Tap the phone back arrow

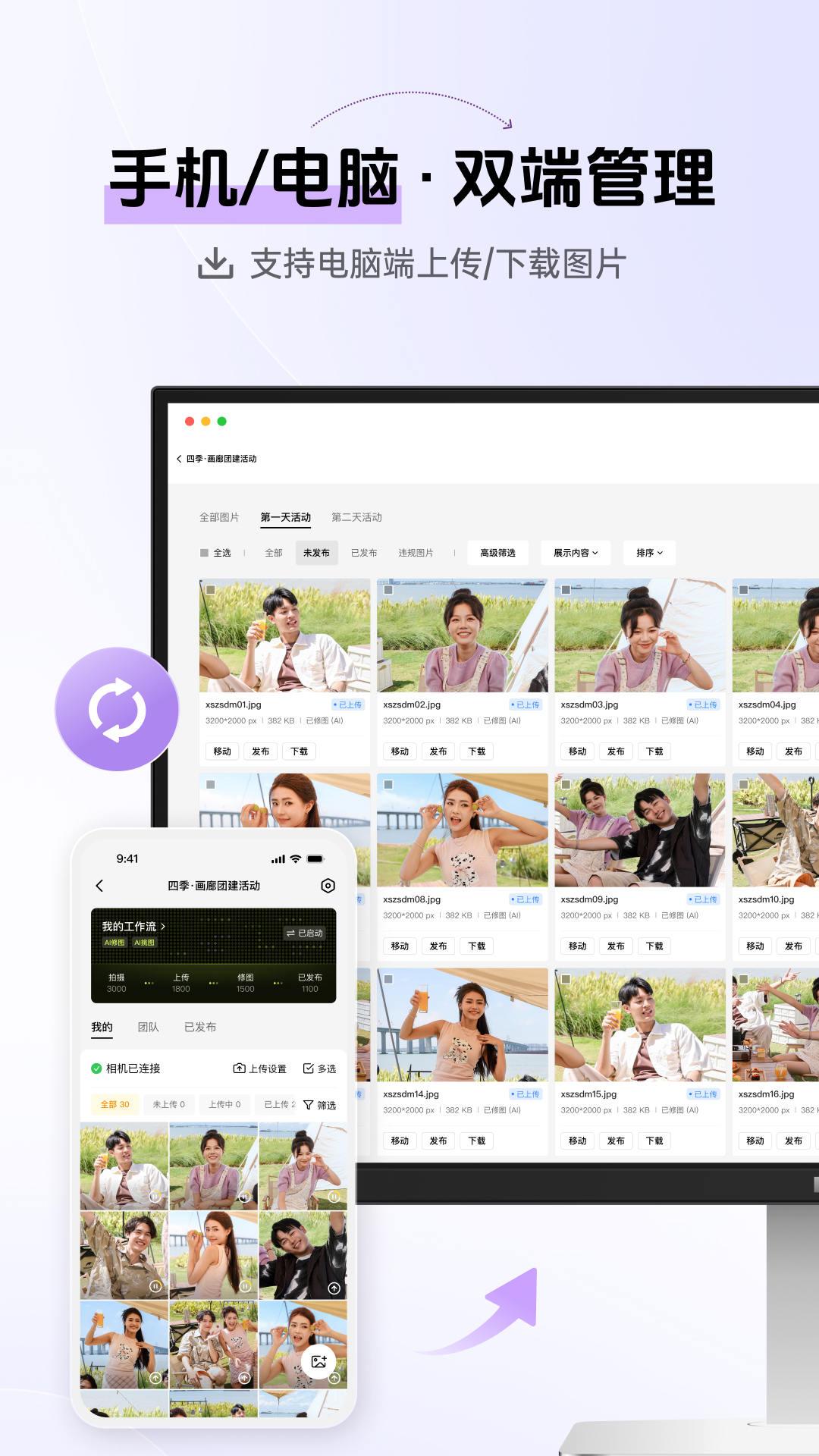point(99,886)
